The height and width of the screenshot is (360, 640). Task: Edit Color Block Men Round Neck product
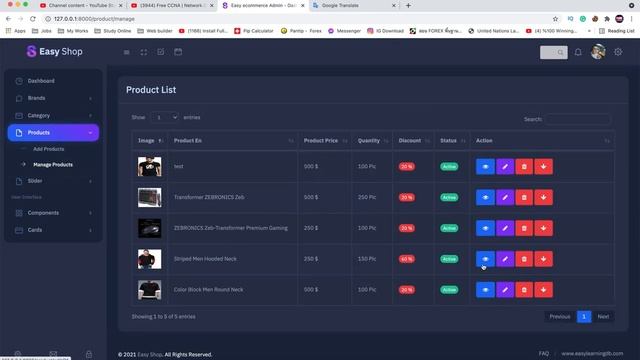click(505, 290)
